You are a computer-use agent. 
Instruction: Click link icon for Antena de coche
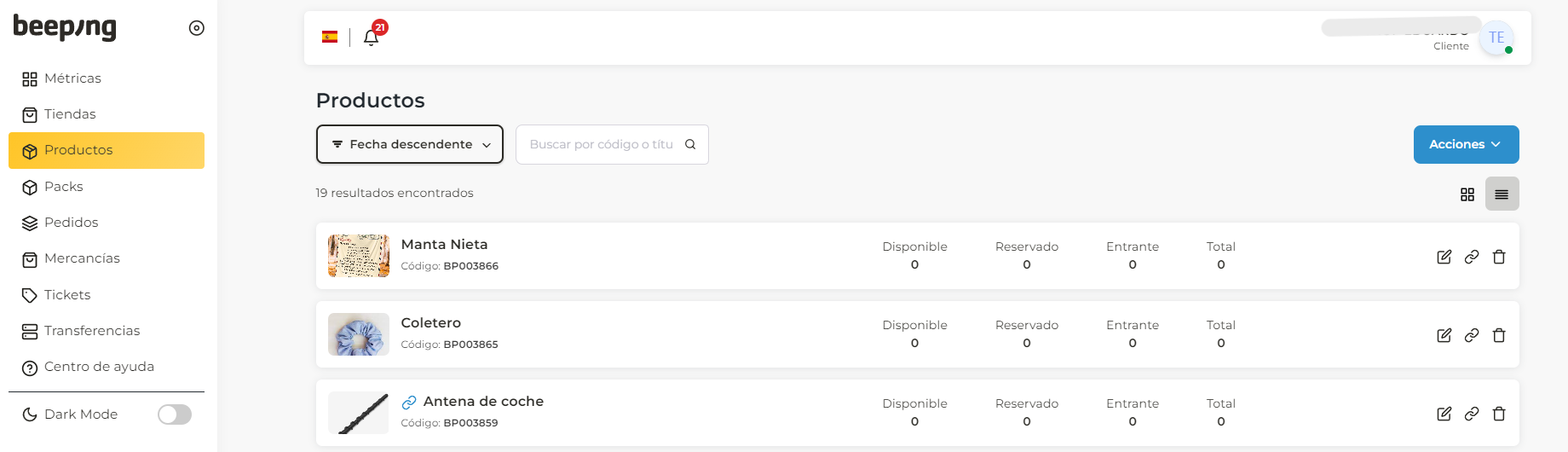pyautogui.click(x=1472, y=414)
